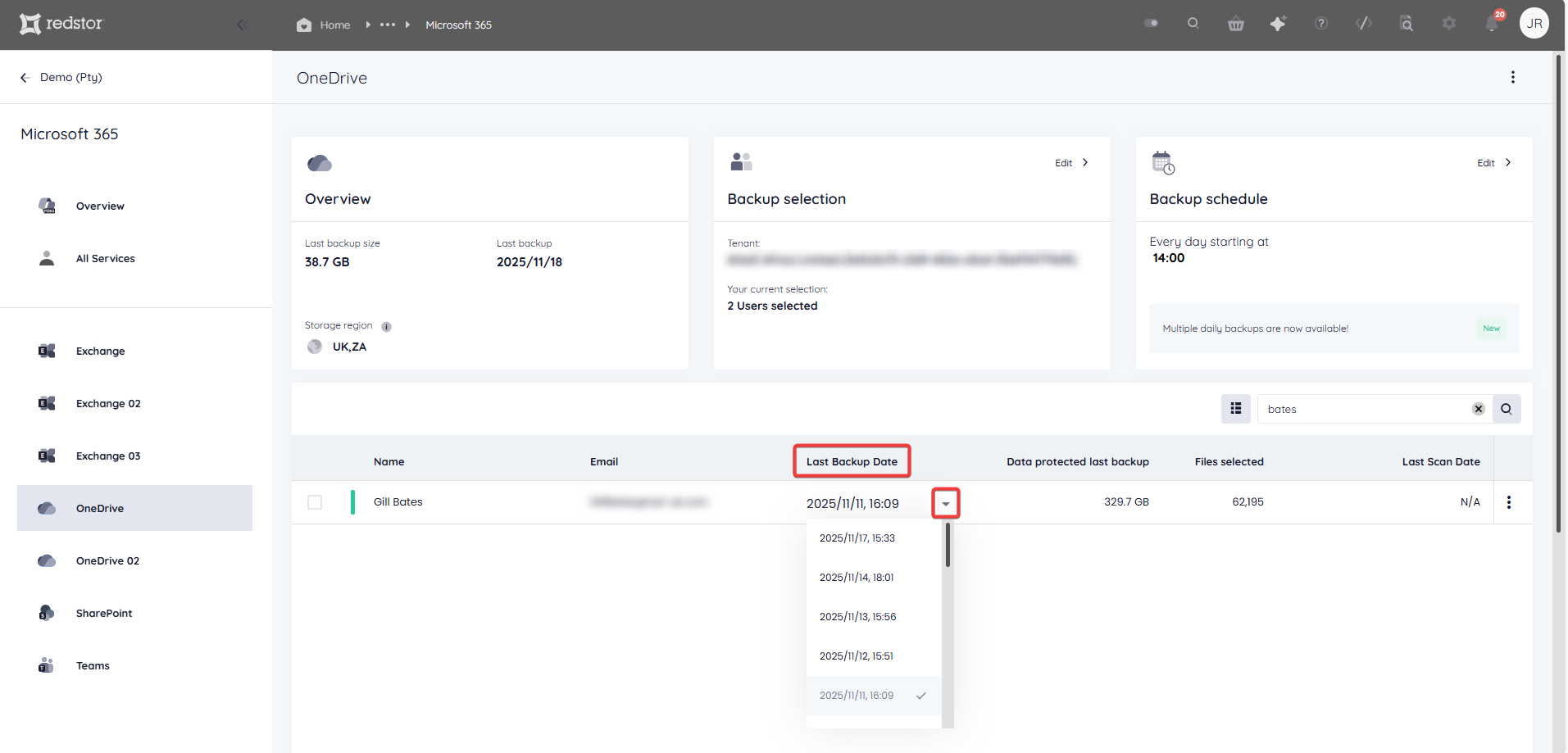The image size is (1568, 753).
Task: Sort by the Name column header
Action: click(x=389, y=462)
